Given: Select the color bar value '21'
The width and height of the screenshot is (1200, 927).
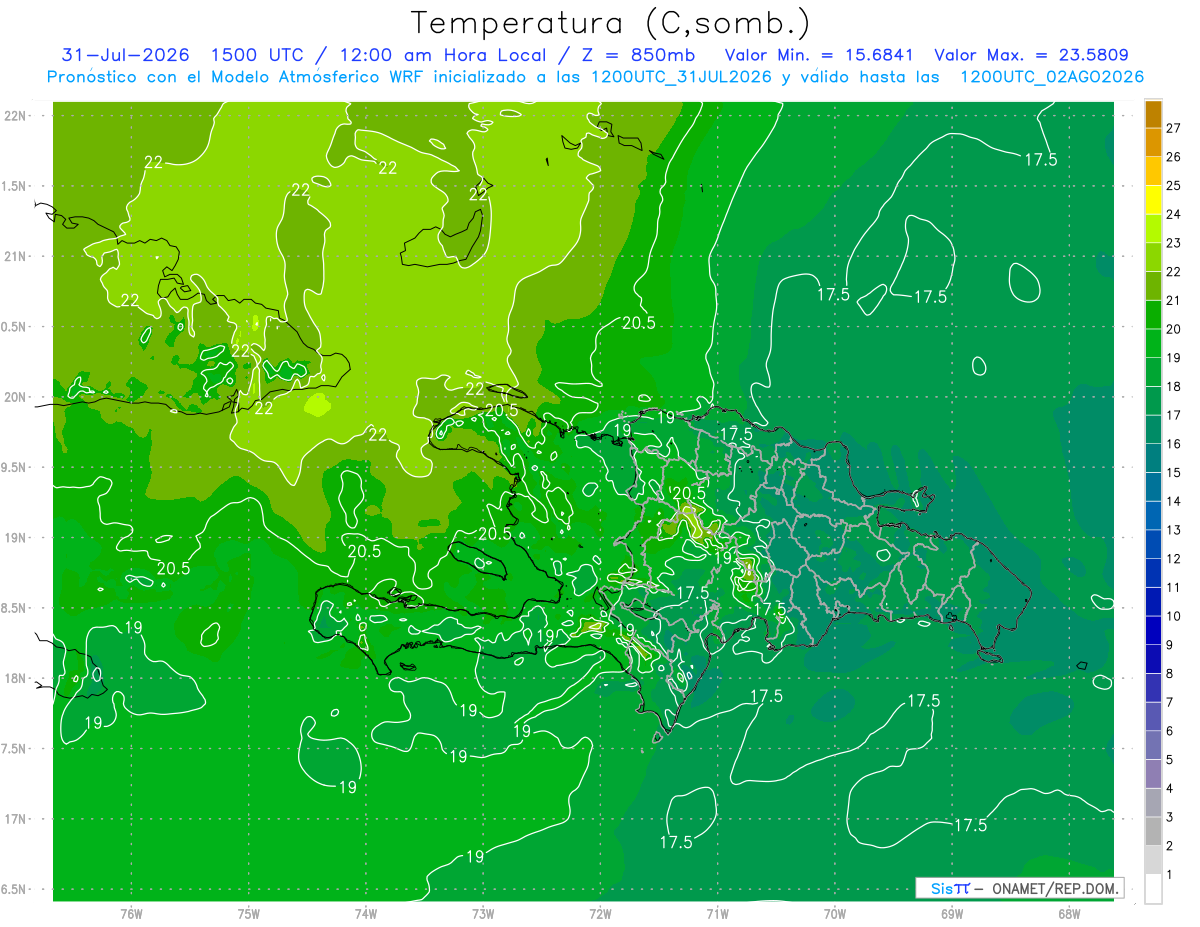Looking at the screenshot, I should (x=1174, y=301).
